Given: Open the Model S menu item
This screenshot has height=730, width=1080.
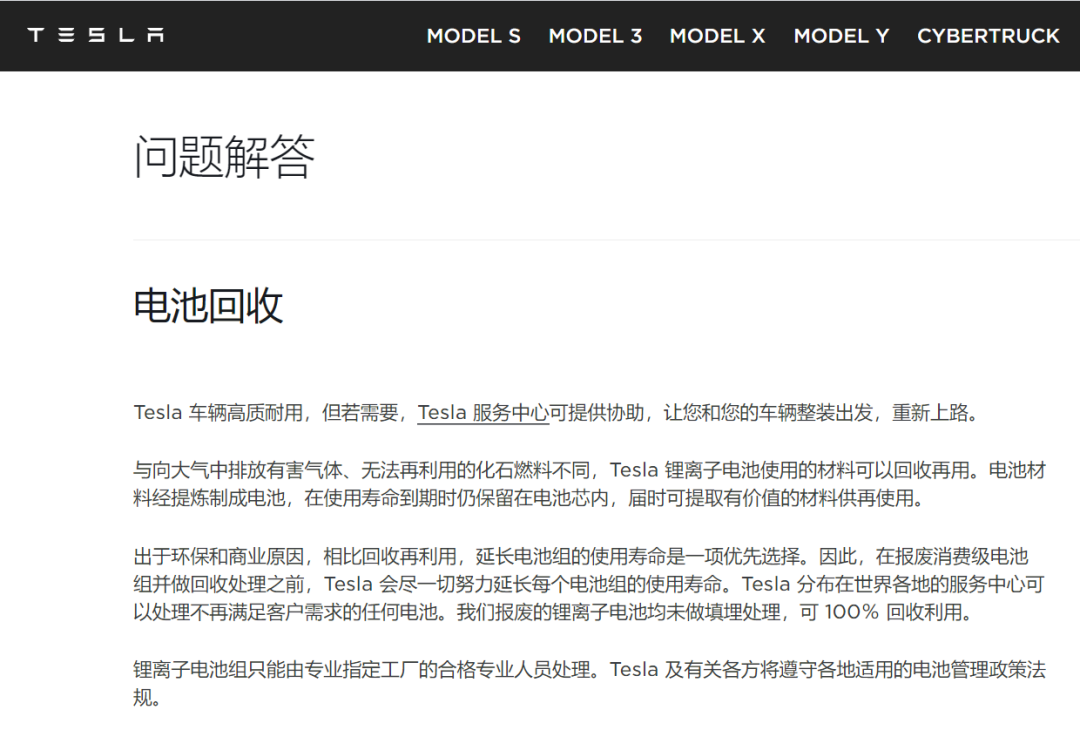Looking at the screenshot, I should click(473, 36).
